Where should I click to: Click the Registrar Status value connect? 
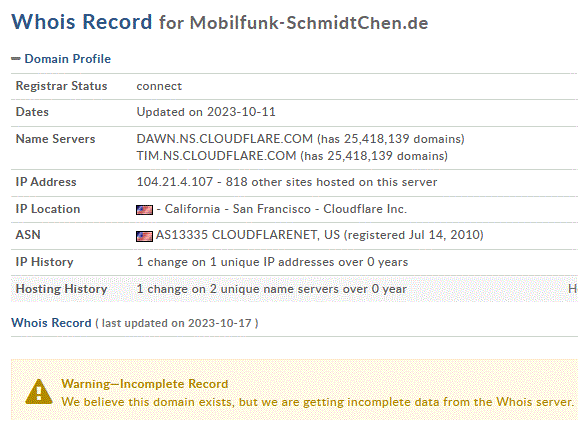[x=159, y=86]
